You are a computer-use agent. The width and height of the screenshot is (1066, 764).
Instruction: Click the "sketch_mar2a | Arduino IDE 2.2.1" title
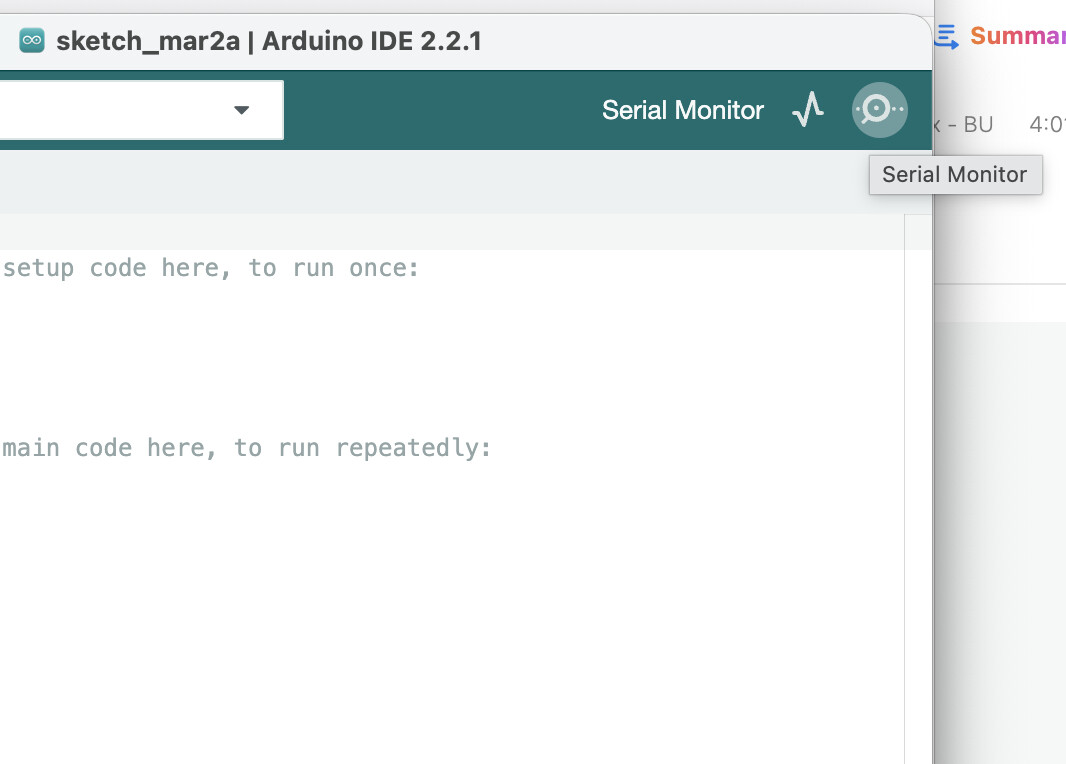coord(269,41)
